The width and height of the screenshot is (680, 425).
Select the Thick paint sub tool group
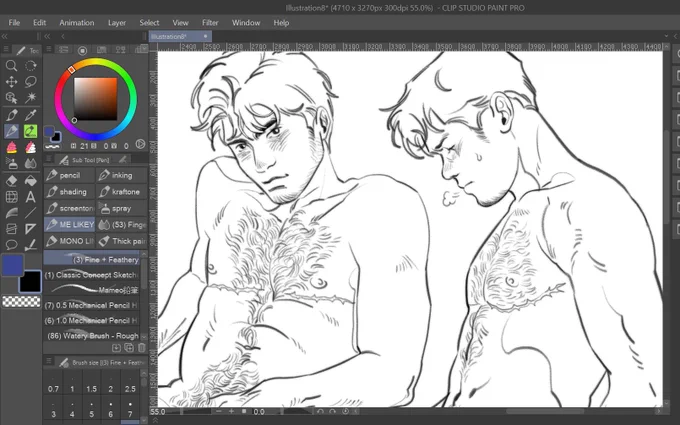(x=121, y=241)
